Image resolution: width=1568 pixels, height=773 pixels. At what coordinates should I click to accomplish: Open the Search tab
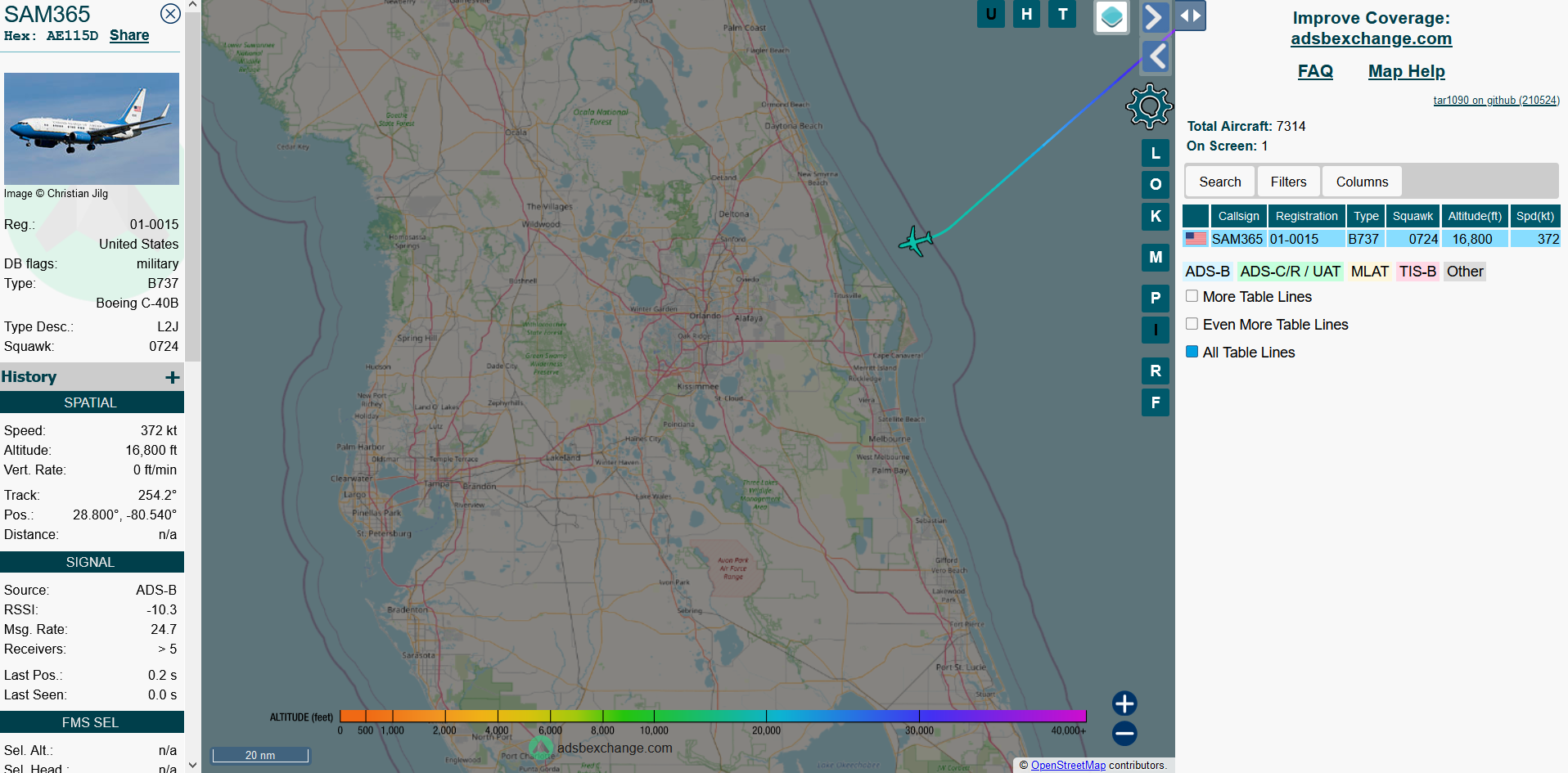coord(1219,182)
